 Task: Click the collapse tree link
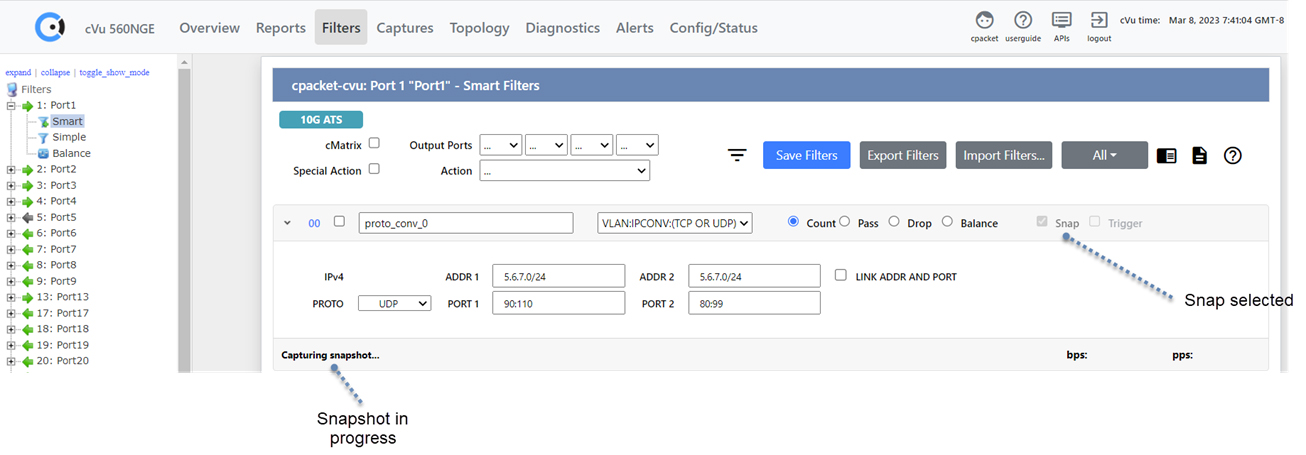[x=55, y=72]
